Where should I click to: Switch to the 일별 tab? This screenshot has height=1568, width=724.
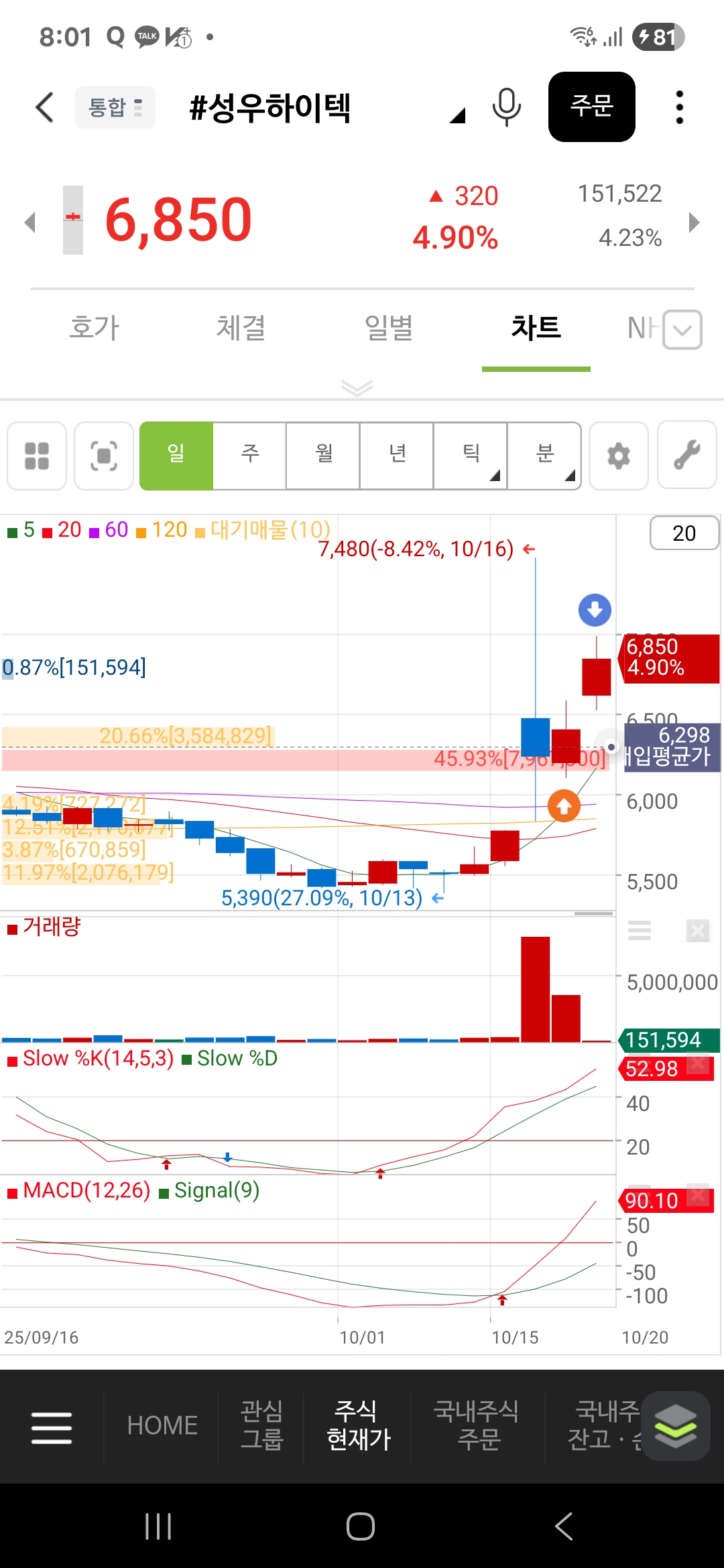(388, 328)
